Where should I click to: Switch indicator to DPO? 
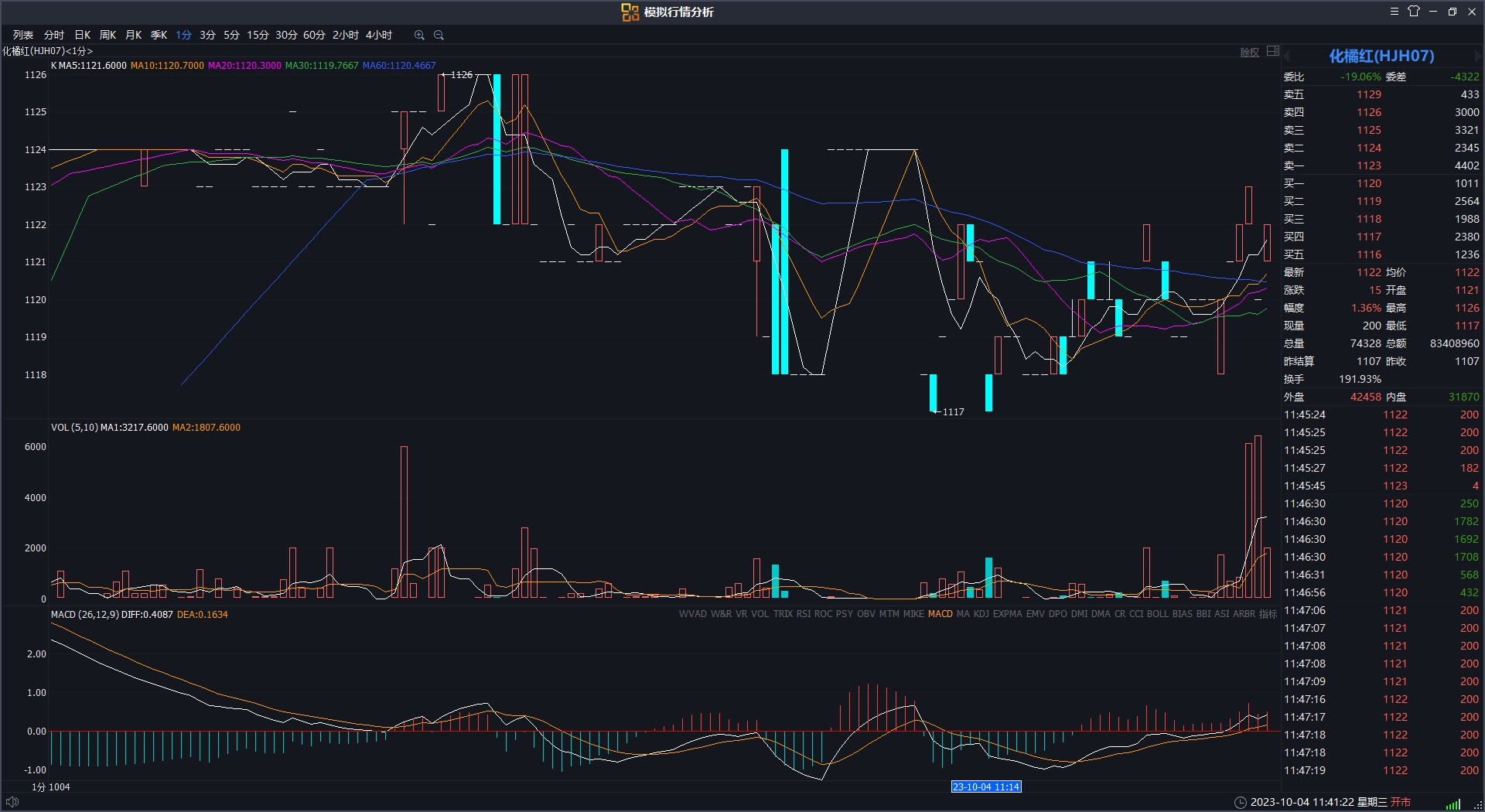click(1057, 614)
